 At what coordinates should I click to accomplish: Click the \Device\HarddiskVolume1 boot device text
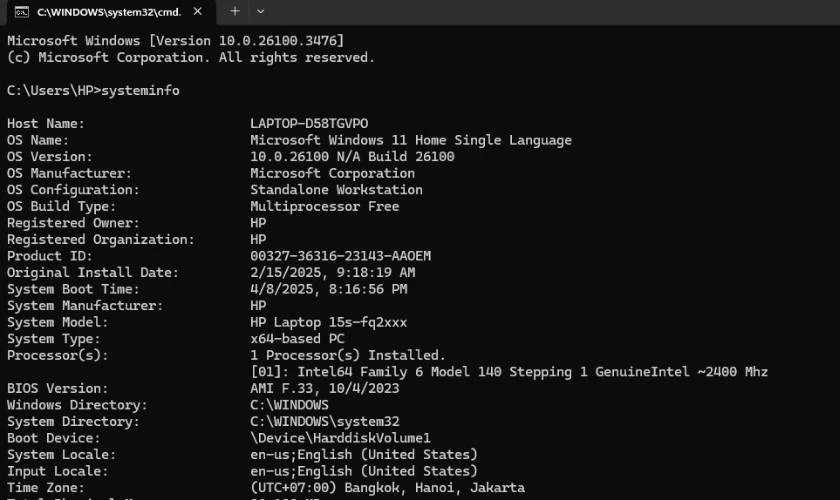(340, 438)
